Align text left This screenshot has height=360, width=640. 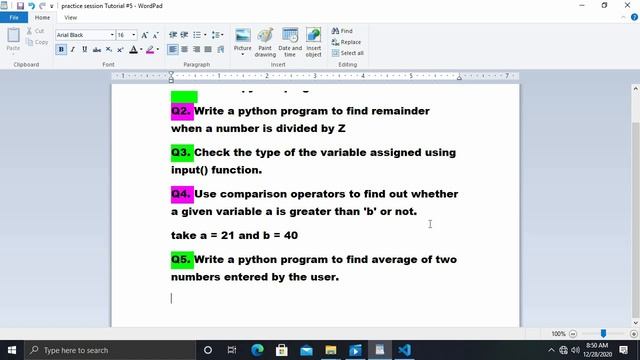tap(173, 49)
